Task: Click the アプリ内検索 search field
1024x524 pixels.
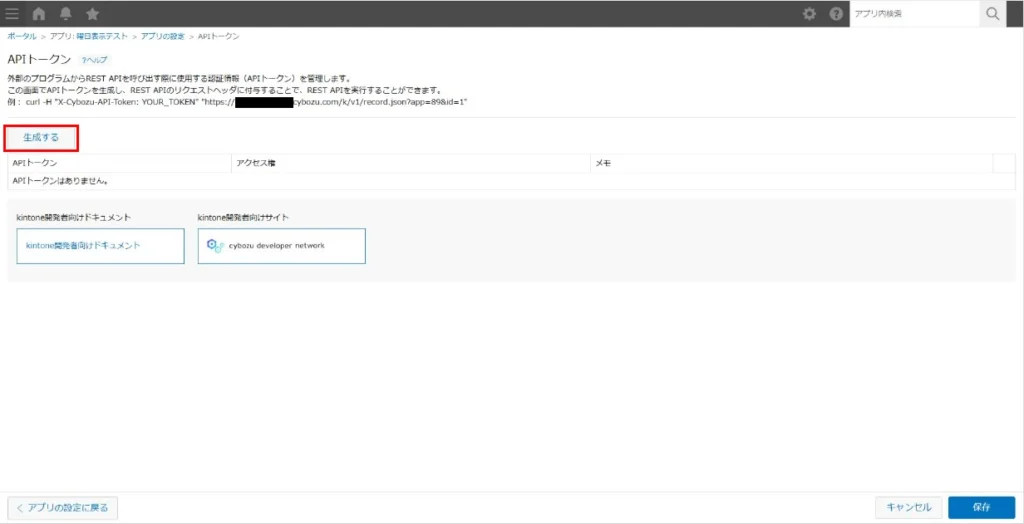Action: tap(912, 14)
